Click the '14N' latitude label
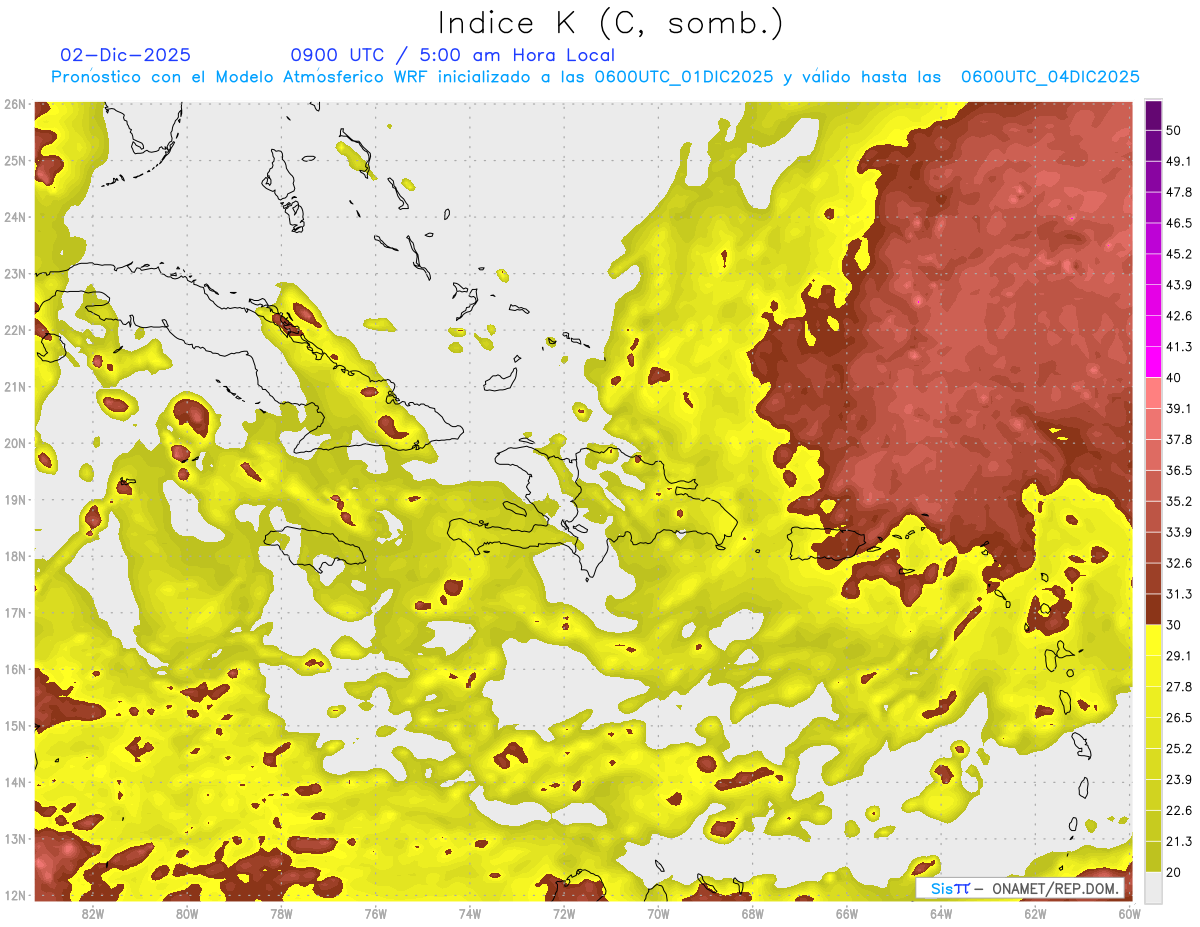The image size is (1200, 927). tap(15, 782)
